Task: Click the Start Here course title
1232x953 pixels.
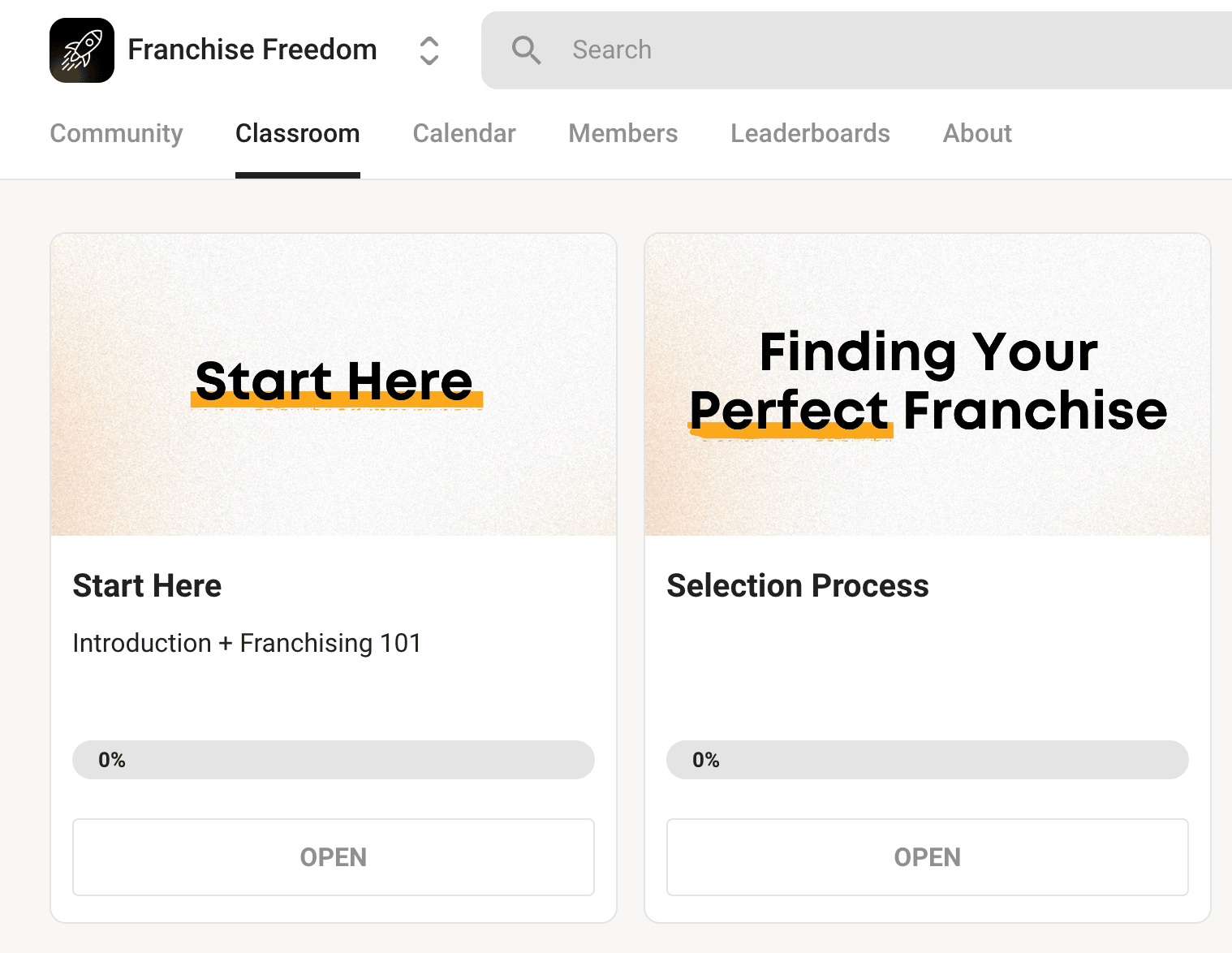Action: 147,585
